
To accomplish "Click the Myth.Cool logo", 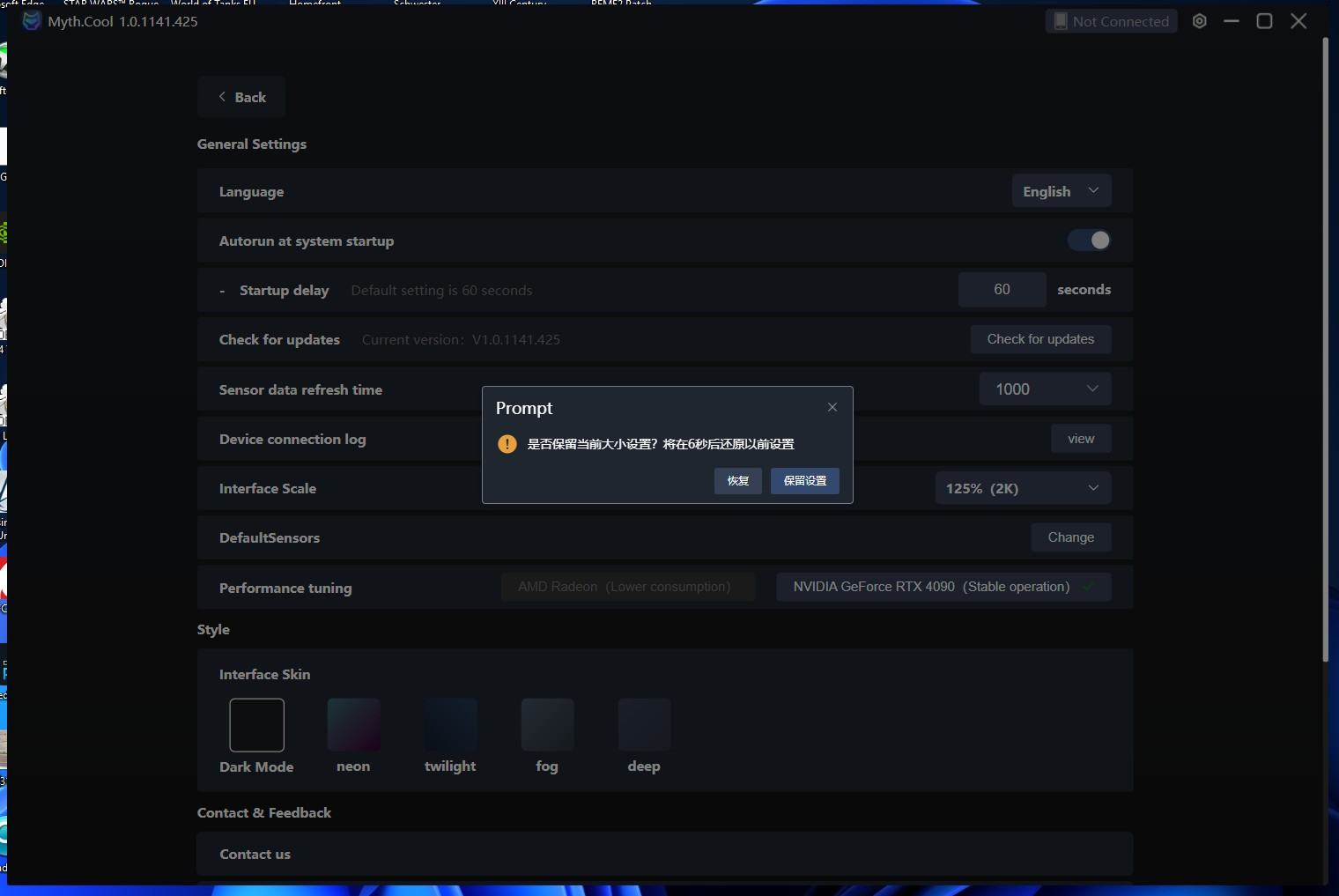I will click(31, 20).
